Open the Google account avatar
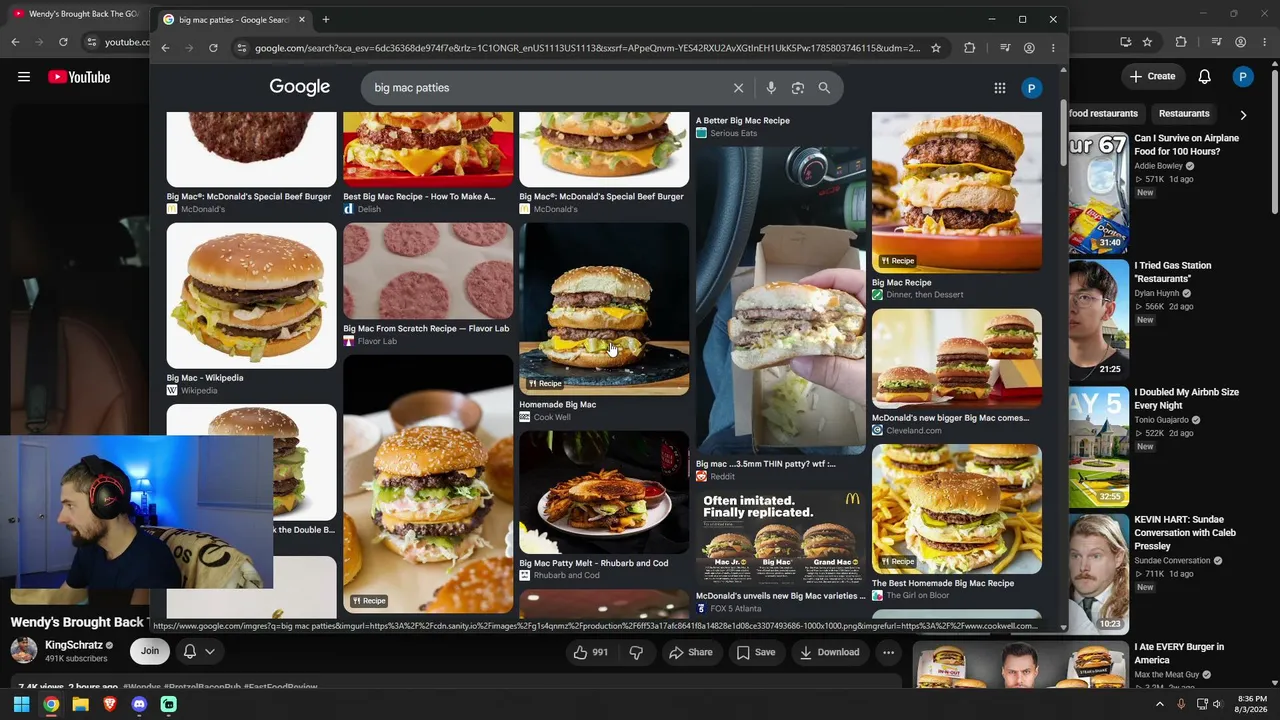 (1031, 88)
